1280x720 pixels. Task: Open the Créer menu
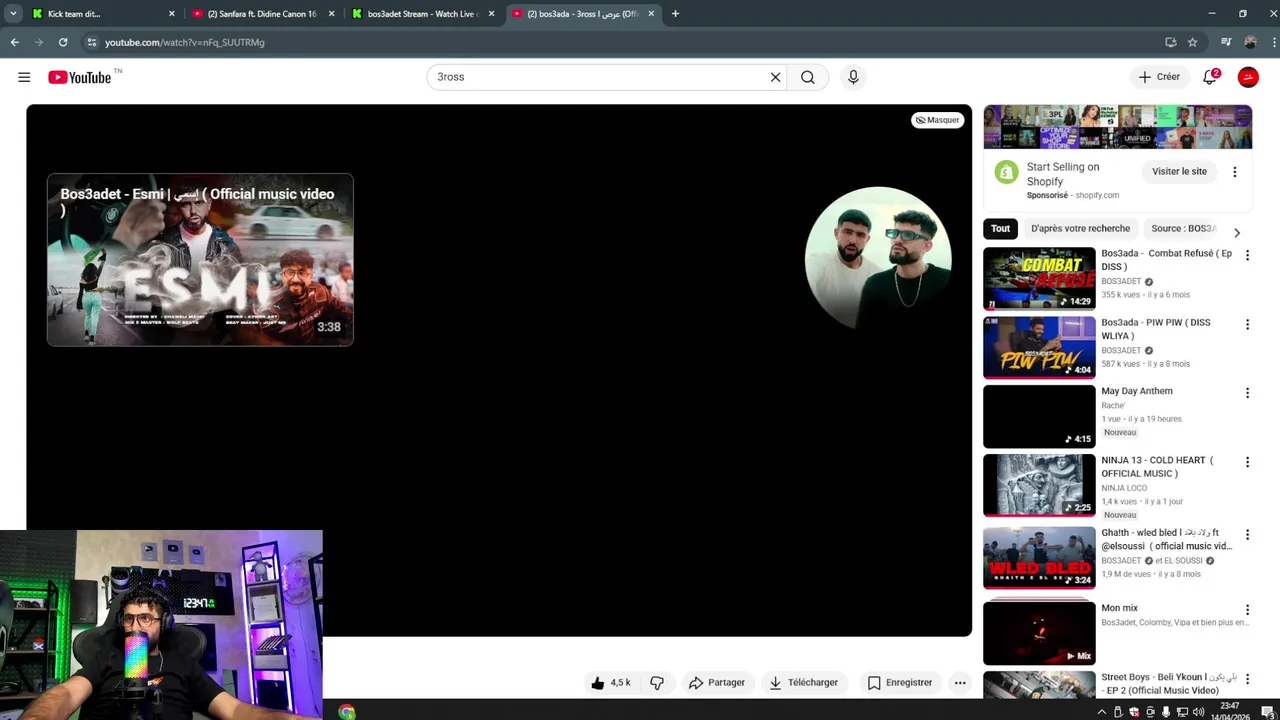pos(1159,77)
